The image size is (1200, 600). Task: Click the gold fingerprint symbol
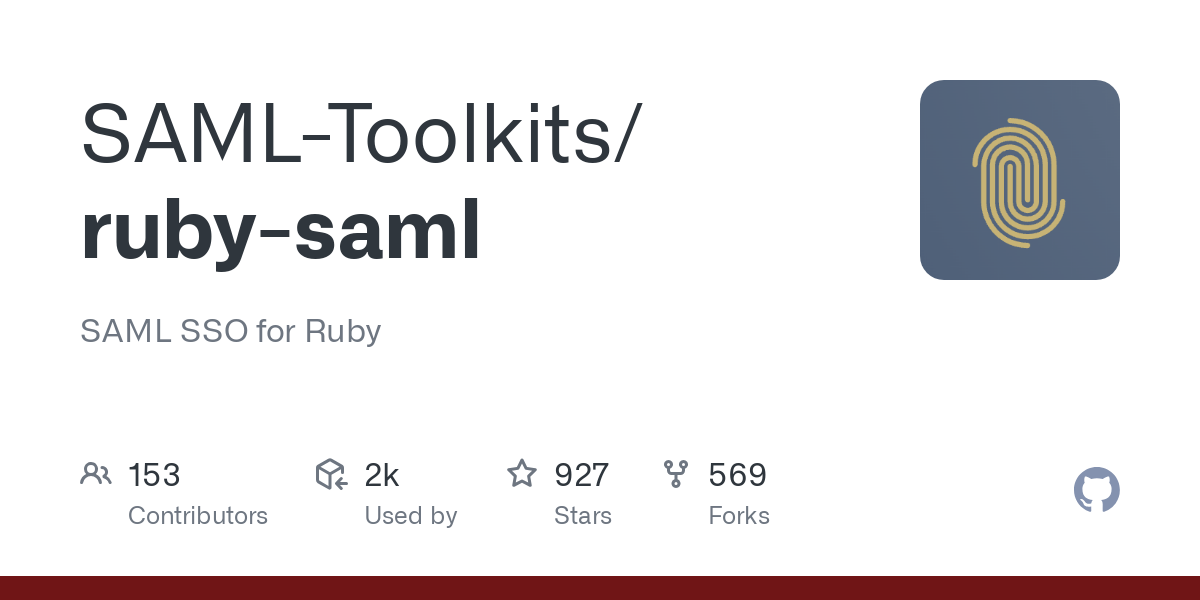[1019, 181]
